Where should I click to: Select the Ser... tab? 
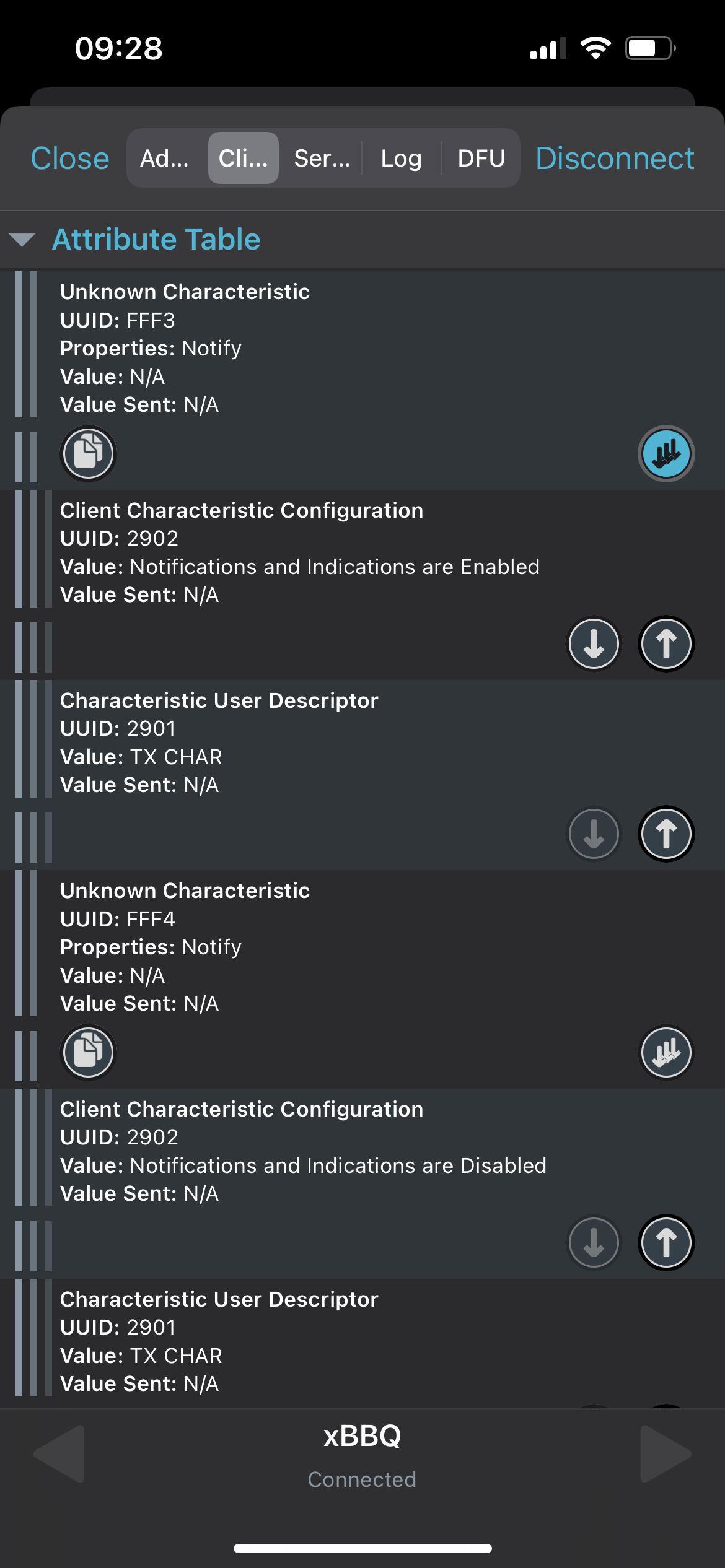coord(322,158)
